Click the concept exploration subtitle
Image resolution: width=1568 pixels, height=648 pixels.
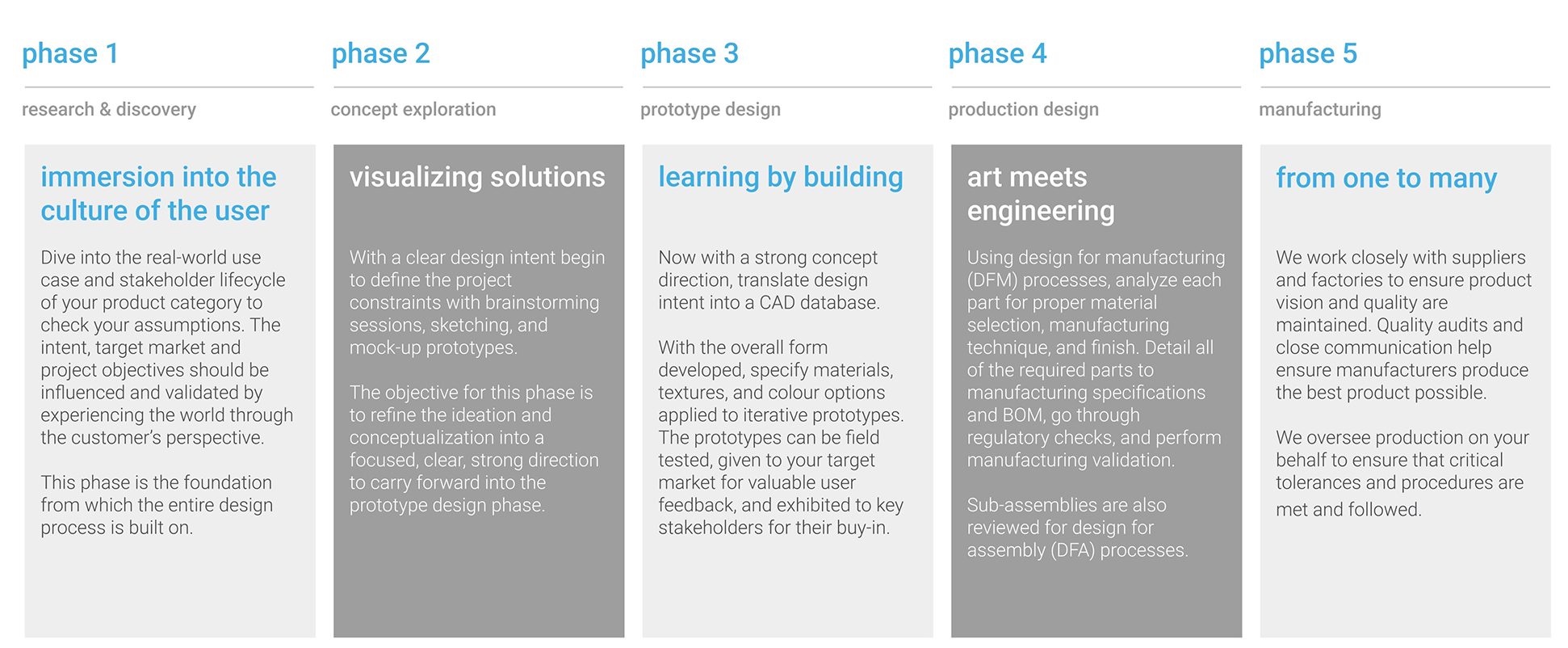click(413, 110)
